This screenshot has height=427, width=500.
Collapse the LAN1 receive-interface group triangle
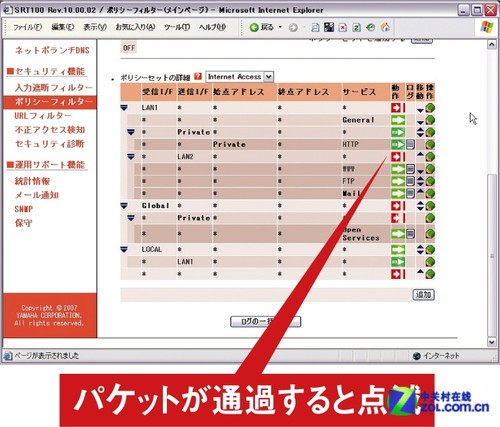(x=124, y=108)
